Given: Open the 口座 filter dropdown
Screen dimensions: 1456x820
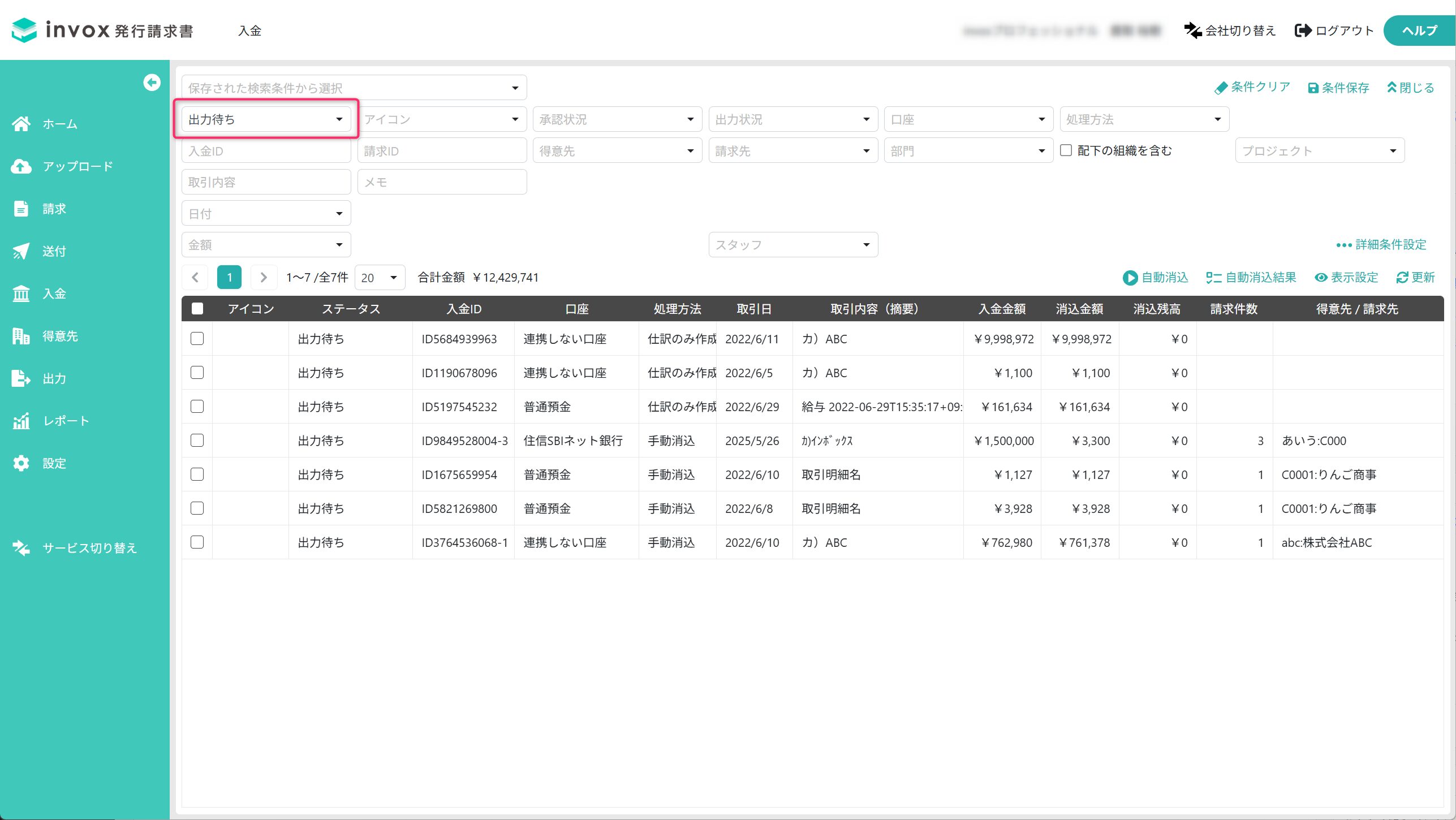Looking at the screenshot, I should point(968,119).
